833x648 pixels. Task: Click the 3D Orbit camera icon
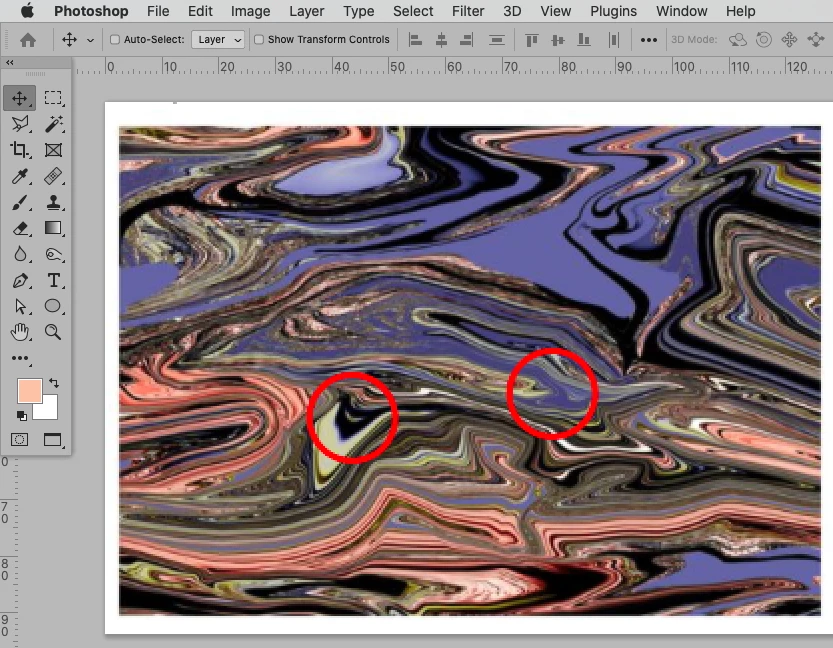tap(737, 40)
